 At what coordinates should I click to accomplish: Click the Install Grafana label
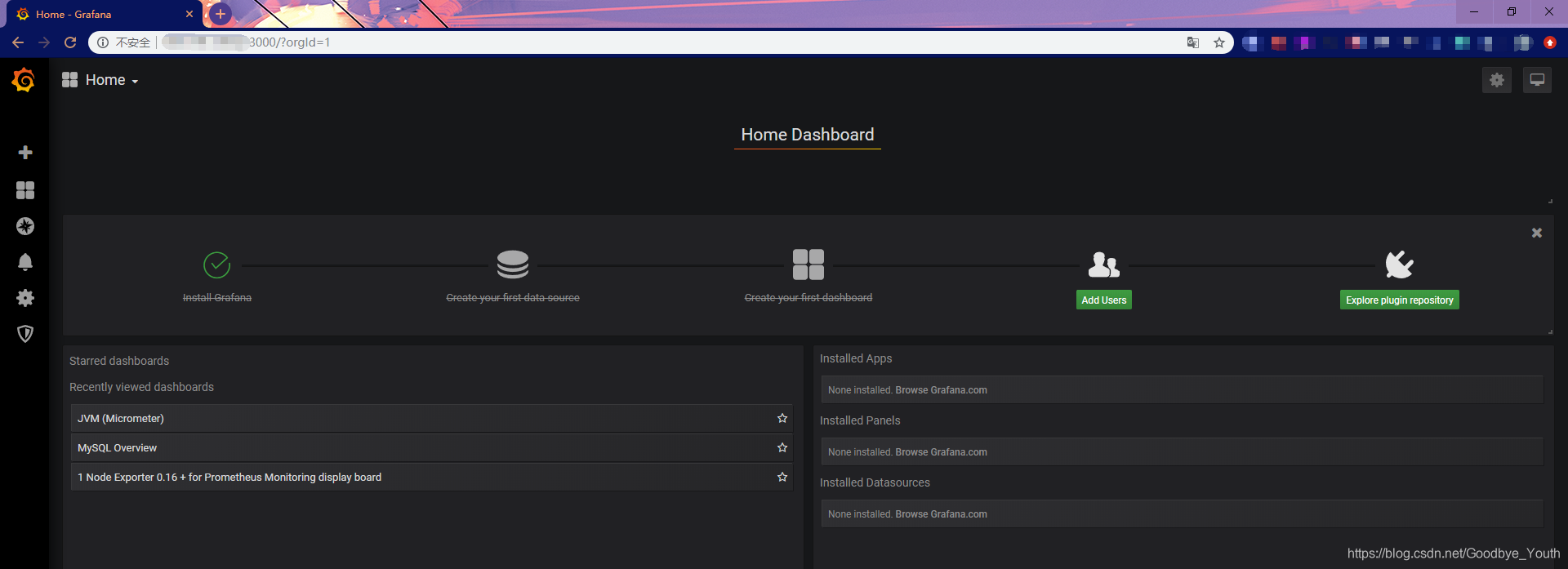tap(217, 298)
